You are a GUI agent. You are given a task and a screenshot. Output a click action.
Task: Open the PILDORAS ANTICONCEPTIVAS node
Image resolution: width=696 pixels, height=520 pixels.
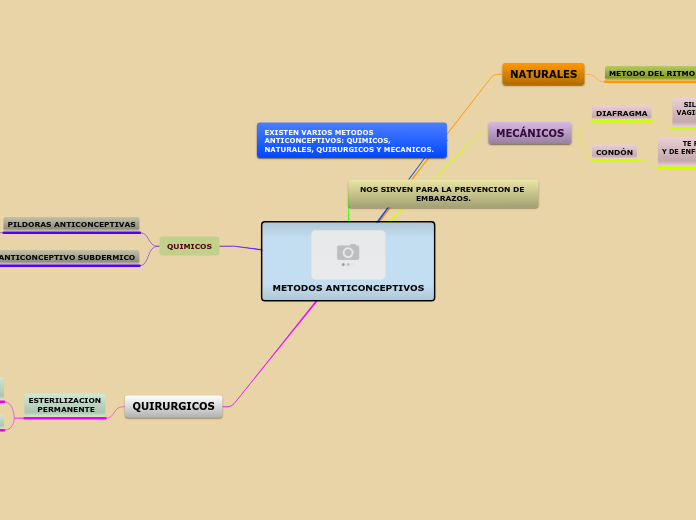tap(71, 225)
